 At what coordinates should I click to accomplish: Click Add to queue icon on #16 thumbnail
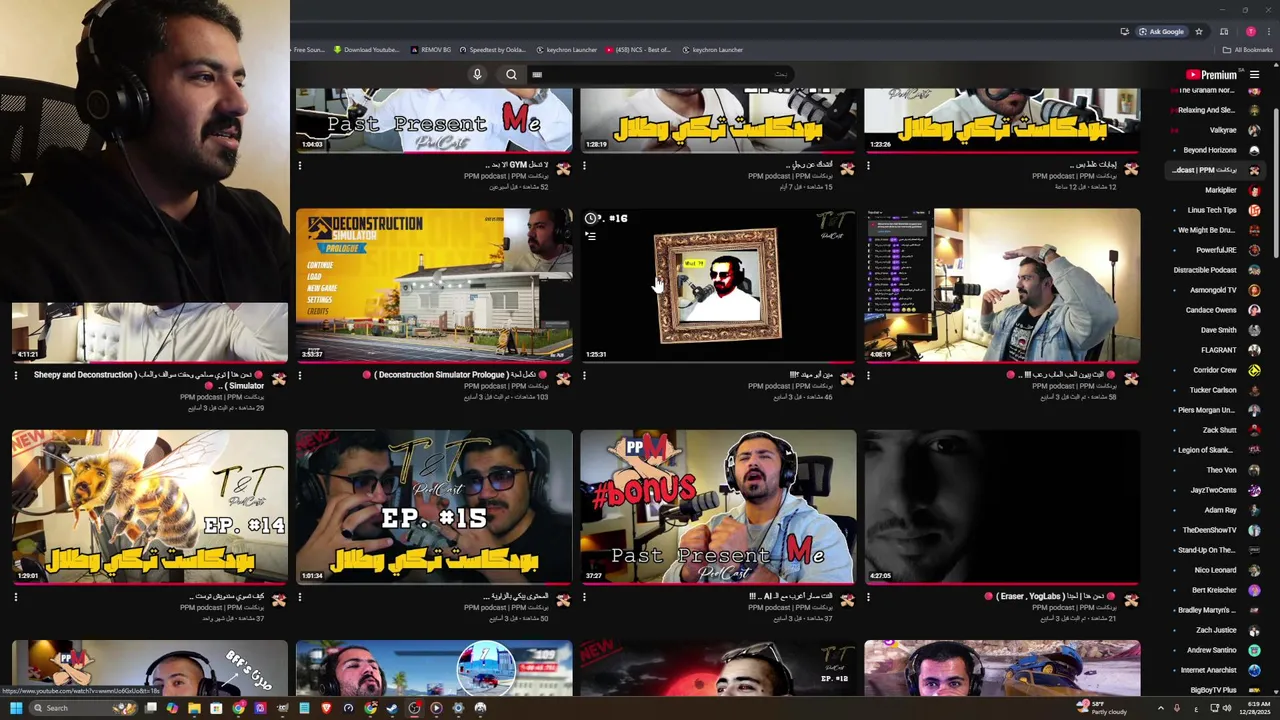click(590, 237)
